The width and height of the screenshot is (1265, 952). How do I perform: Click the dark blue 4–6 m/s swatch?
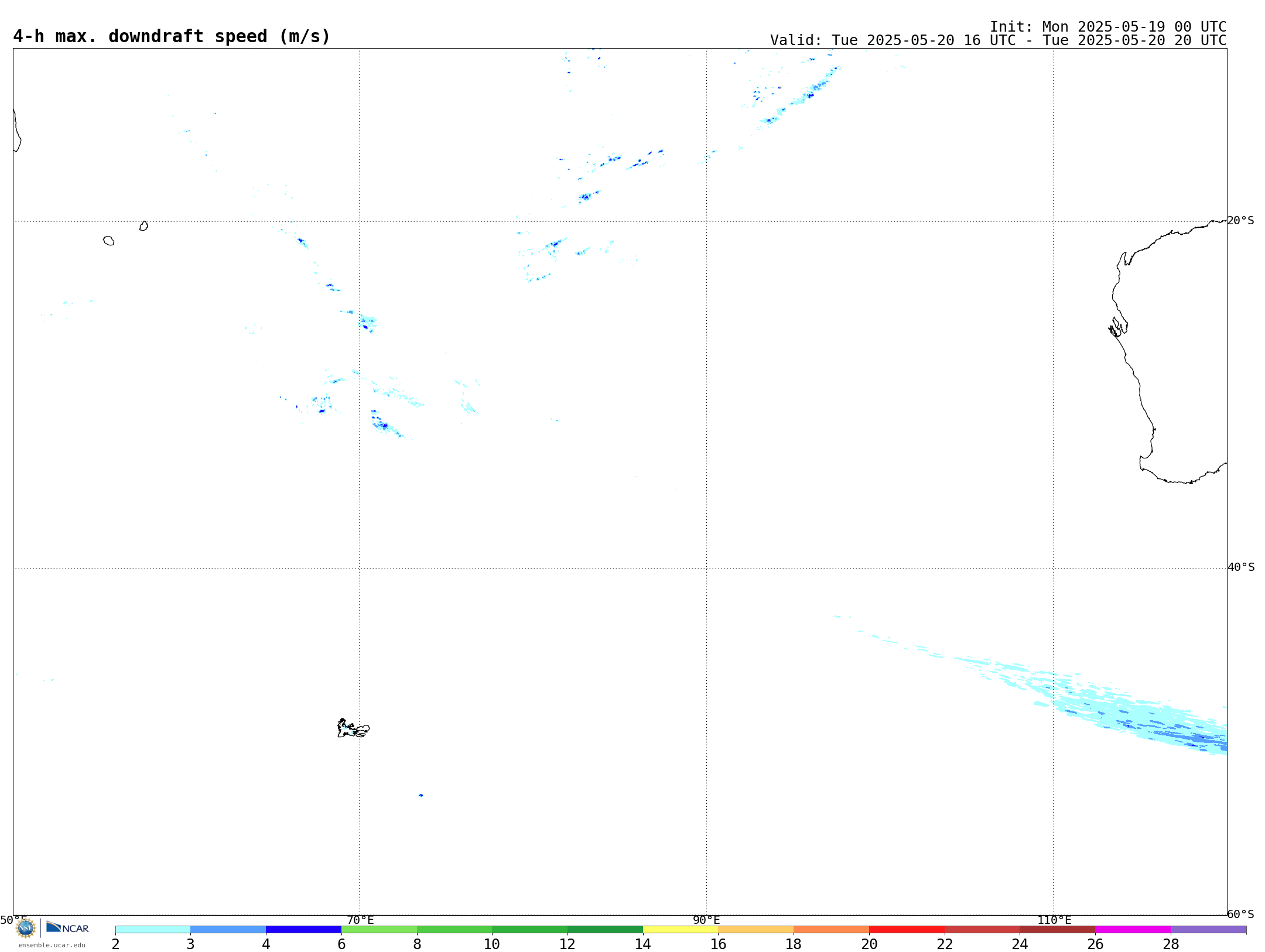[x=303, y=930]
